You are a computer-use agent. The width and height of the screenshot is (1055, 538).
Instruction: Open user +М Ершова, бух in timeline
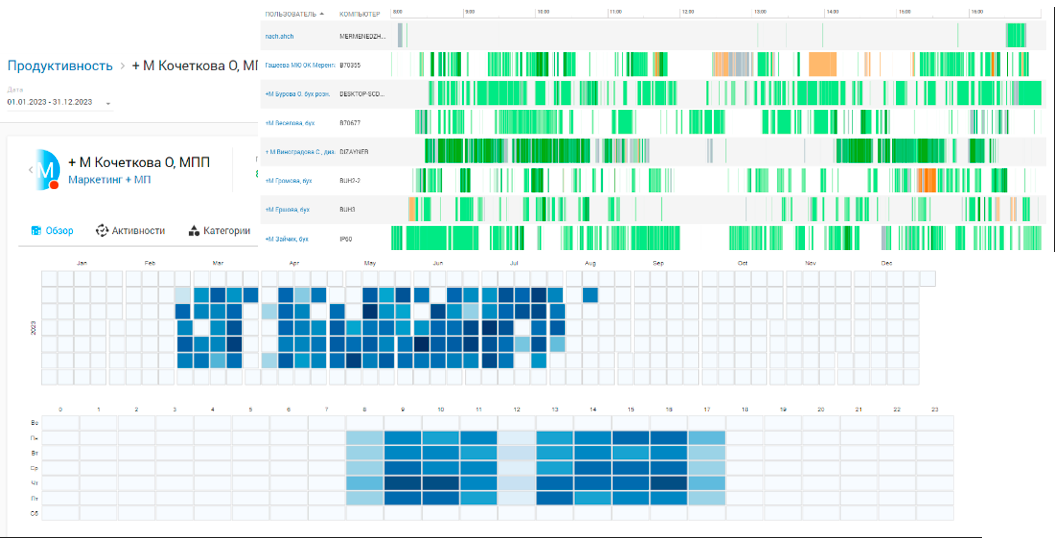point(287,210)
